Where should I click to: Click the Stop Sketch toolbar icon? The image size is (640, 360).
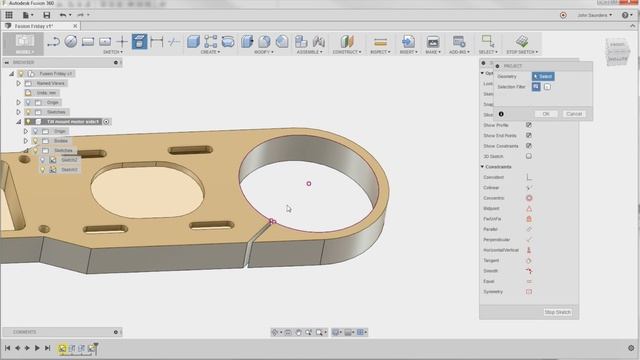pos(522,42)
